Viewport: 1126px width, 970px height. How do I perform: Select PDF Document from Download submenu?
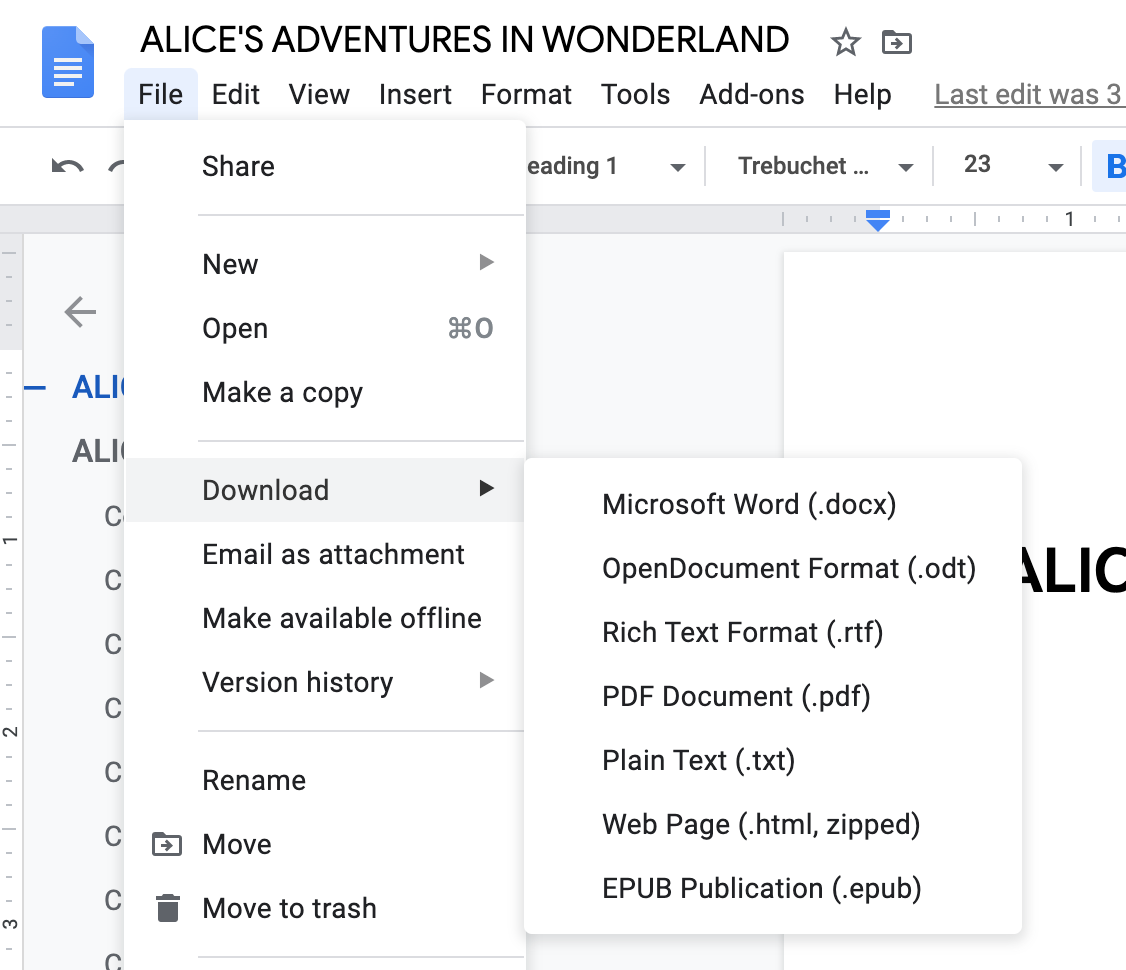pyautogui.click(x=737, y=696)
